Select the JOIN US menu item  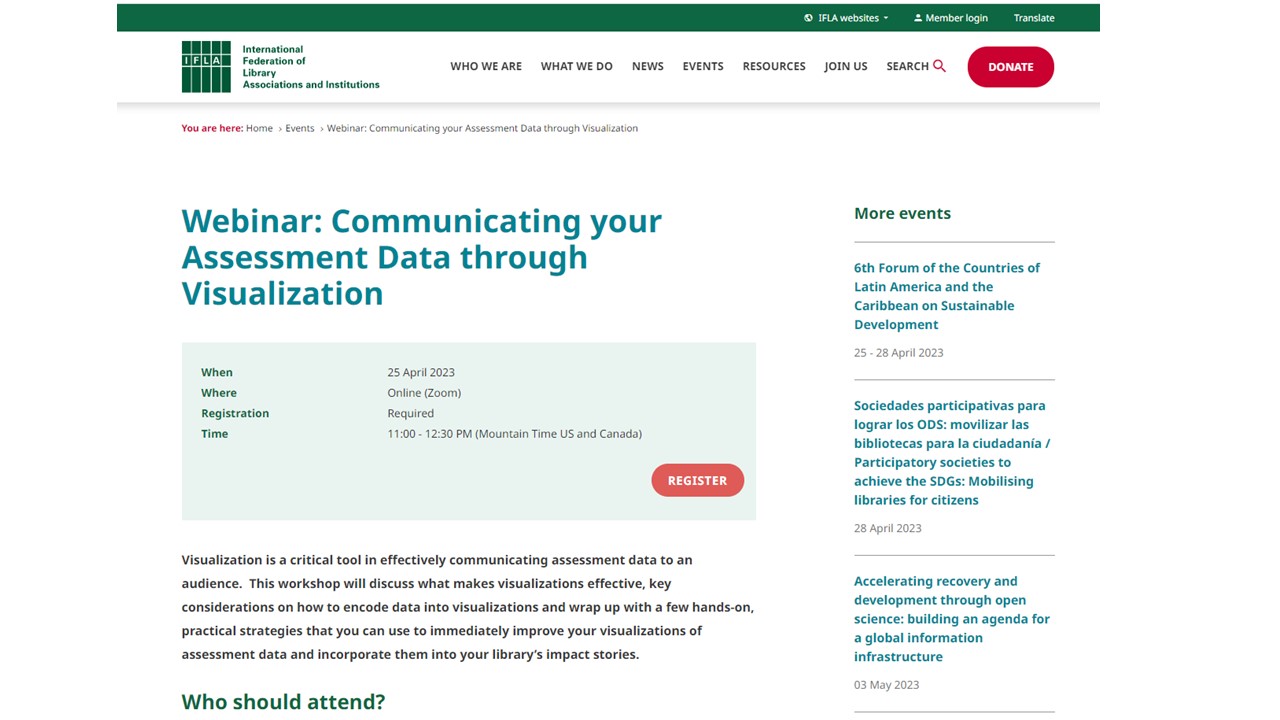pyautogui.click(x=846, y=66)
